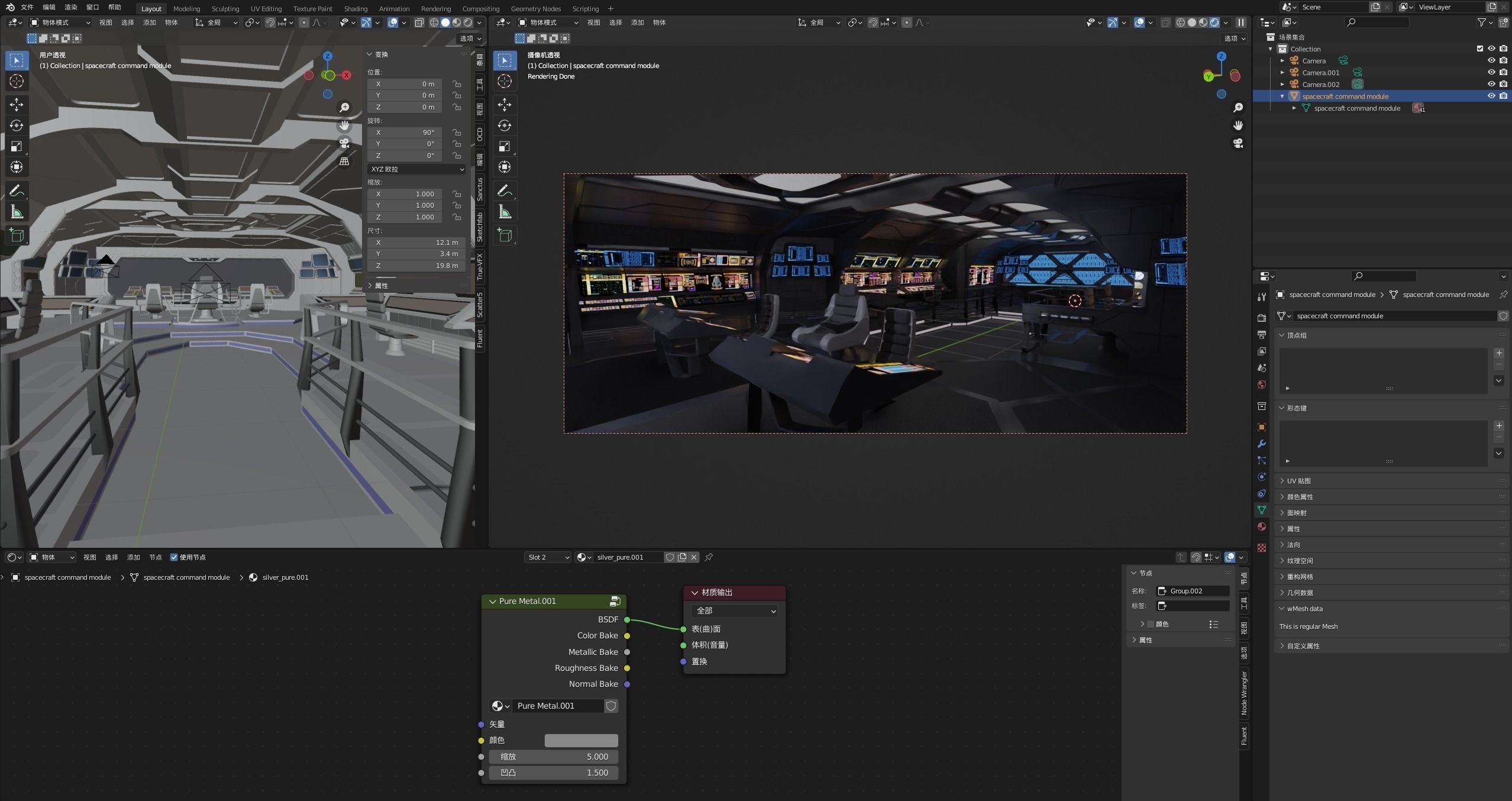Enable the 使用节点 checkbox
Image resolution: width=1512 pixels, height=801 pixels.
click(174, 557)
